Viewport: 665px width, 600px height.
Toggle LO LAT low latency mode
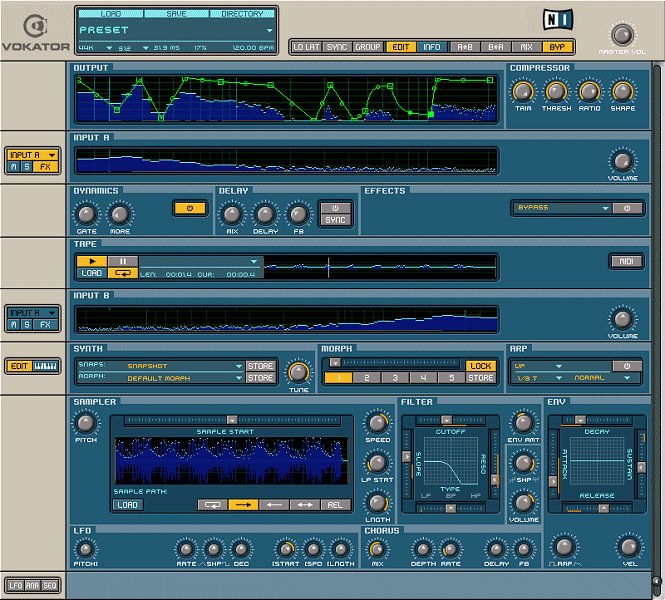click(306, 47)
